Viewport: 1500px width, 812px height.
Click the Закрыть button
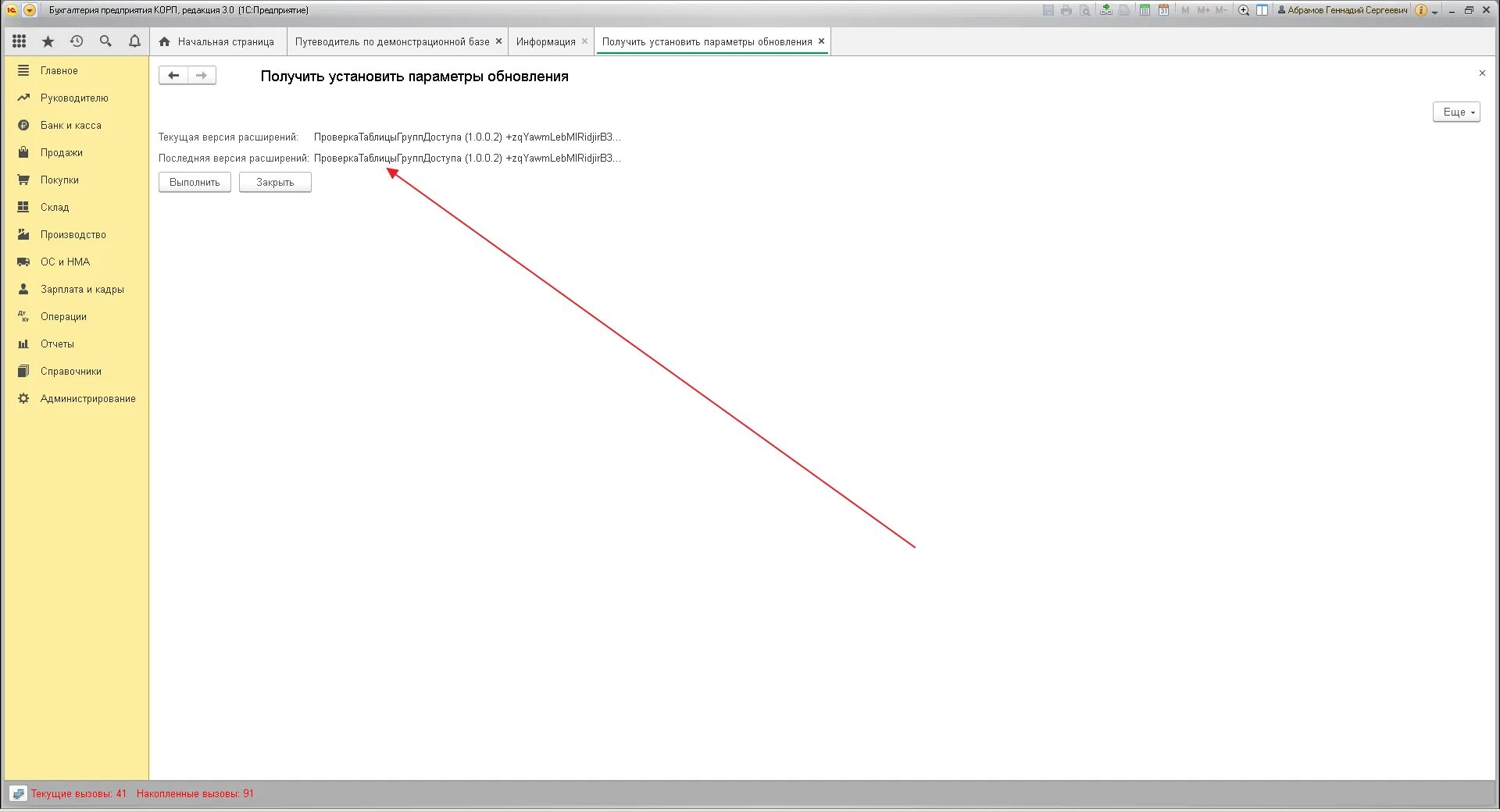point(275,182)
